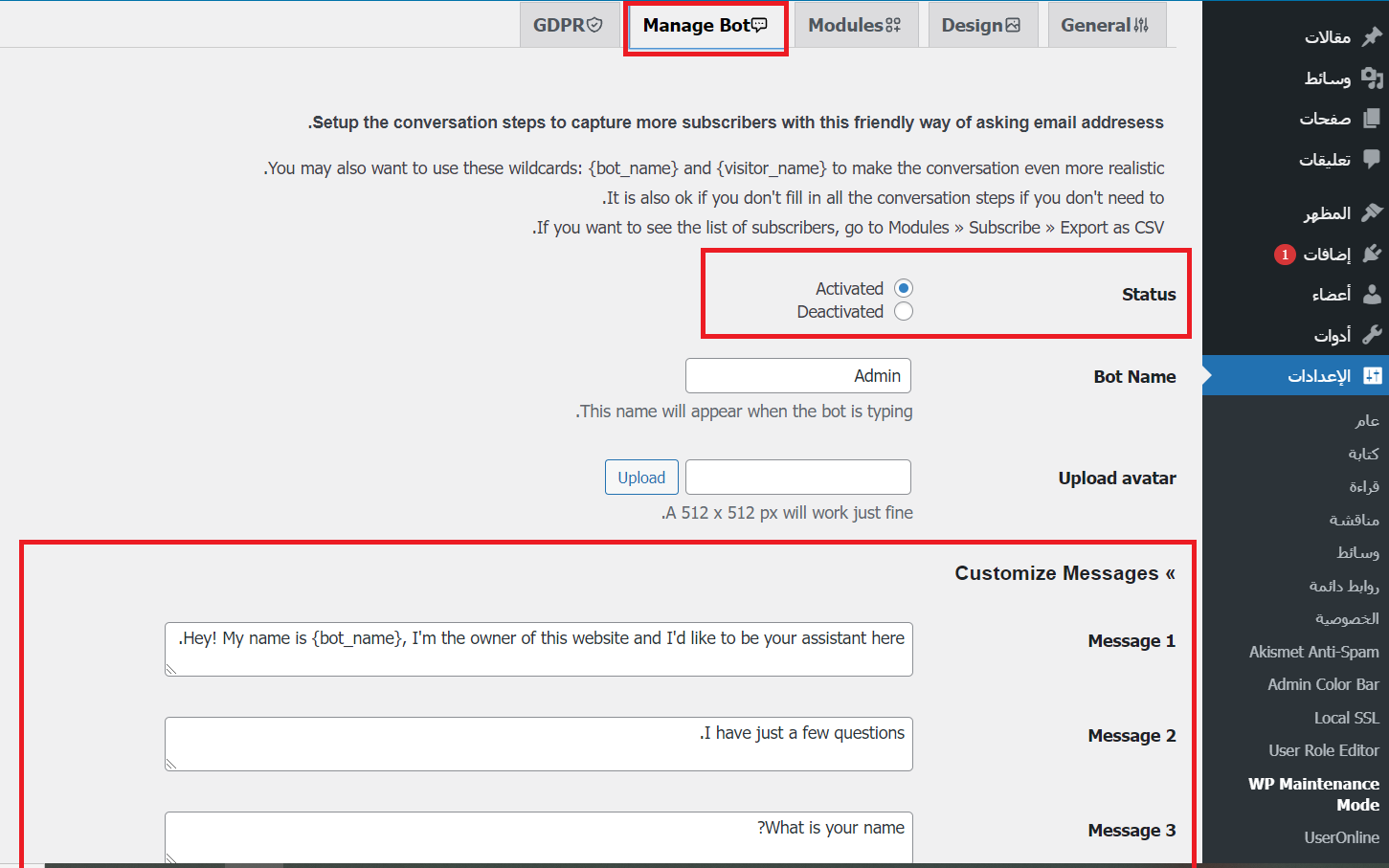This screenshot has height=868, width=1389.
Task: Open the Akismet Anti-Spam settings link
Action: click(x=1313, y=652)
